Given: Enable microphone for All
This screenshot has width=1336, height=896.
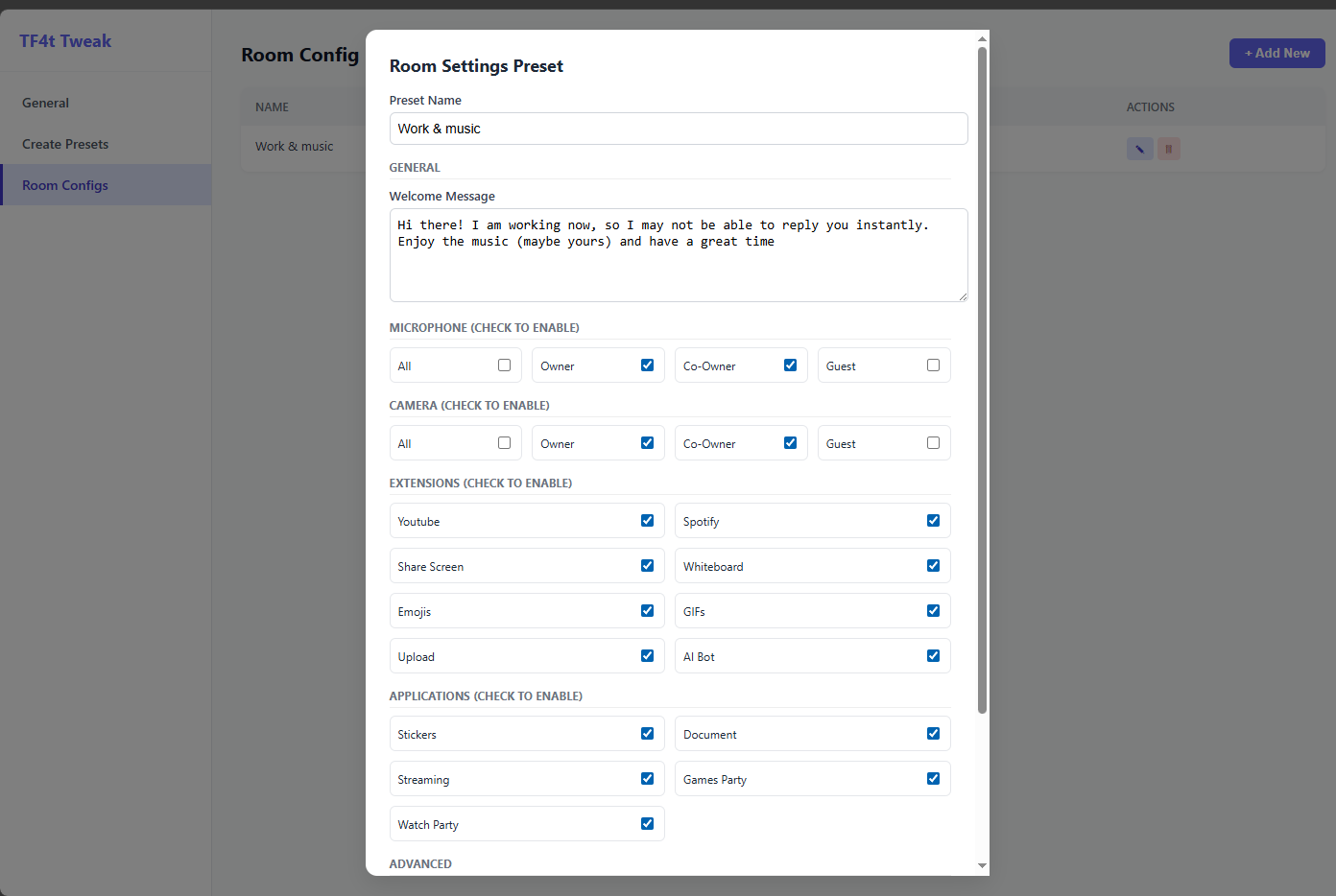Looking at the screenshot, I should pos(504,365).
